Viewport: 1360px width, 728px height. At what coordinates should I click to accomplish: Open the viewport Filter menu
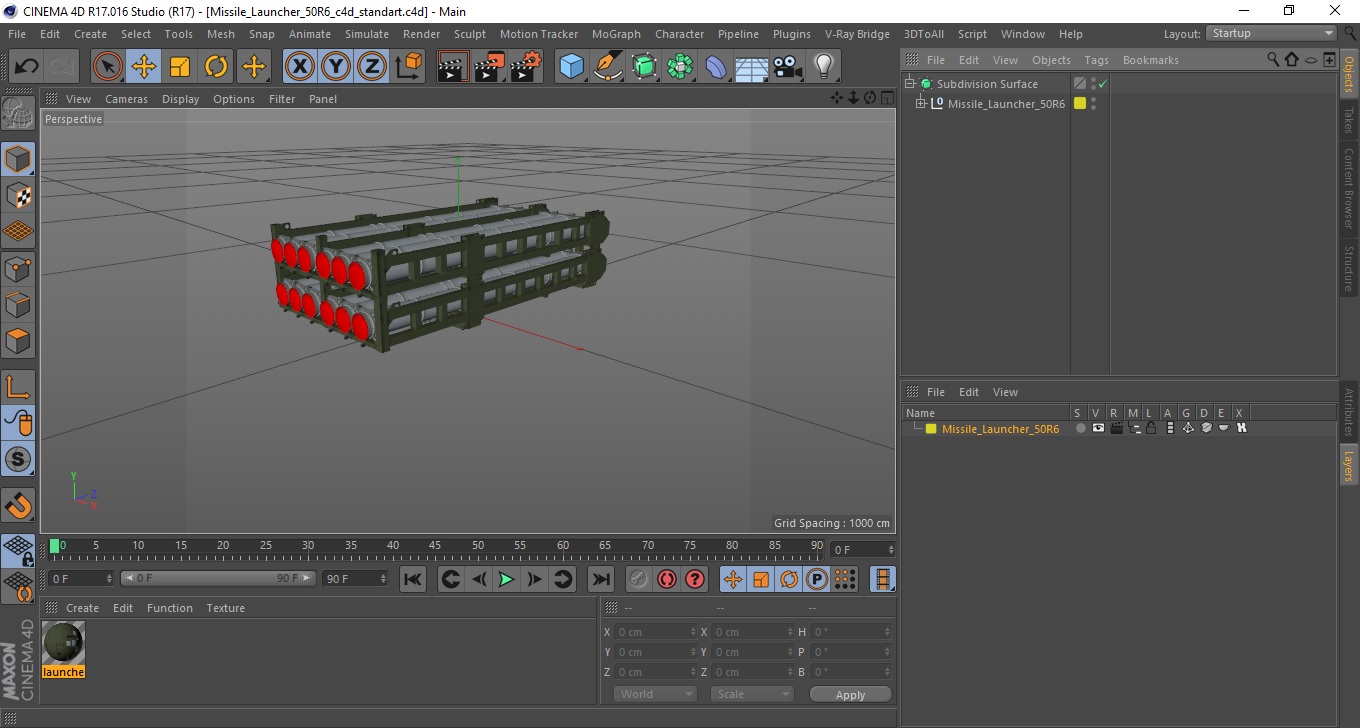pyautogui.click(x=282, y=99)
